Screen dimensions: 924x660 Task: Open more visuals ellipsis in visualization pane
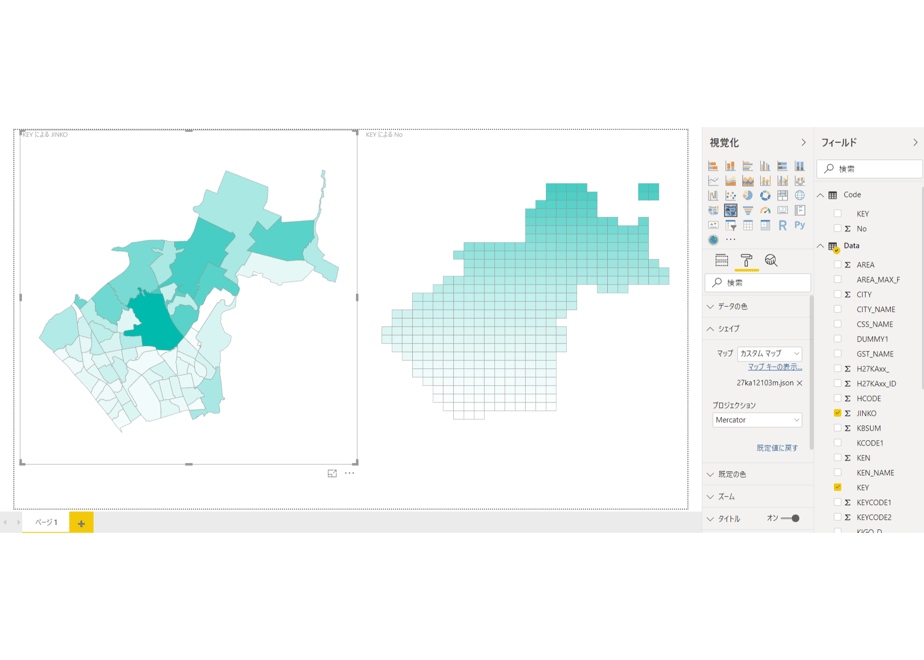pyautogui.click(x=731, y=240)
